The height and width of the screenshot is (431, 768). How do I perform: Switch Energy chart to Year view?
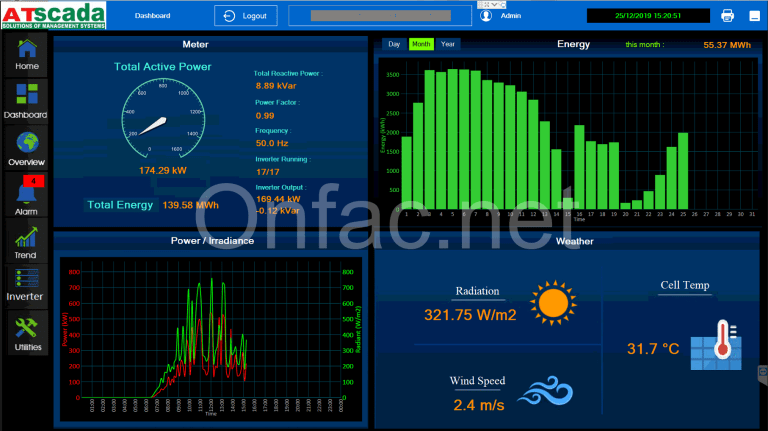[448, 44]
